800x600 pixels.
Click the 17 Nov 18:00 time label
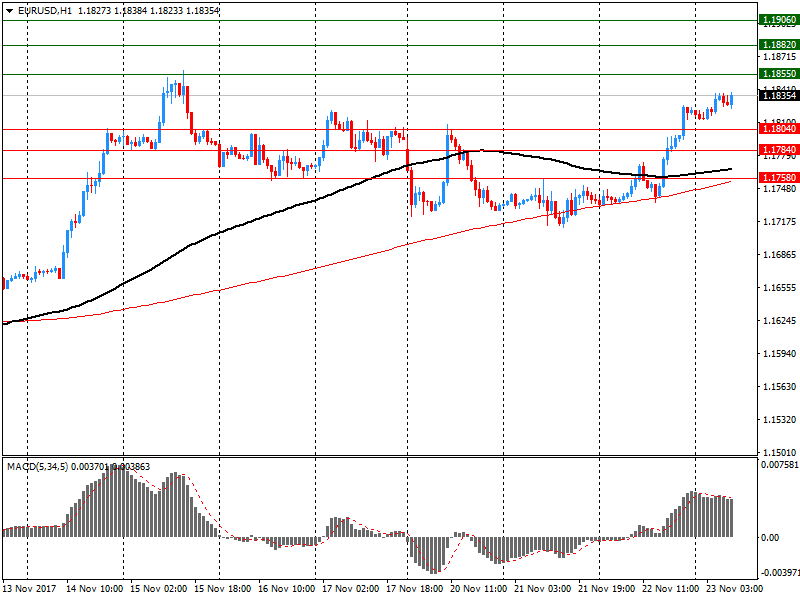pyautogui.click(x=414, y=589)
